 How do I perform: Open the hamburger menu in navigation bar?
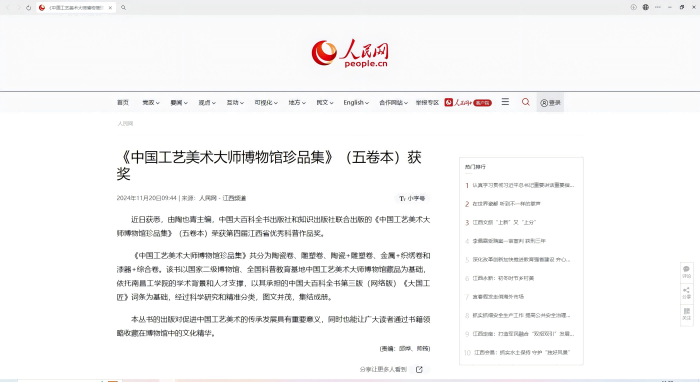pos(505,102)
